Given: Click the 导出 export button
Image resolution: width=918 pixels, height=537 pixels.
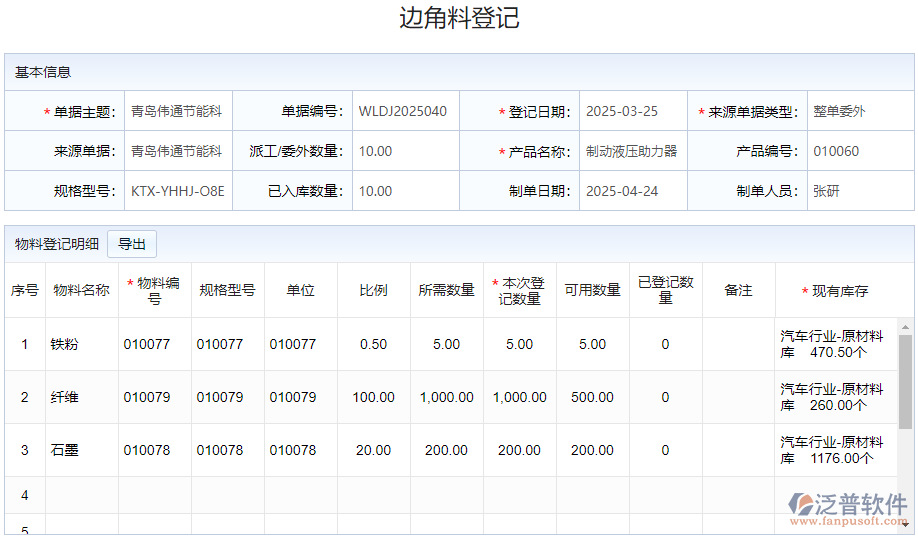Looking at the screenshot, I should [132, 244].
